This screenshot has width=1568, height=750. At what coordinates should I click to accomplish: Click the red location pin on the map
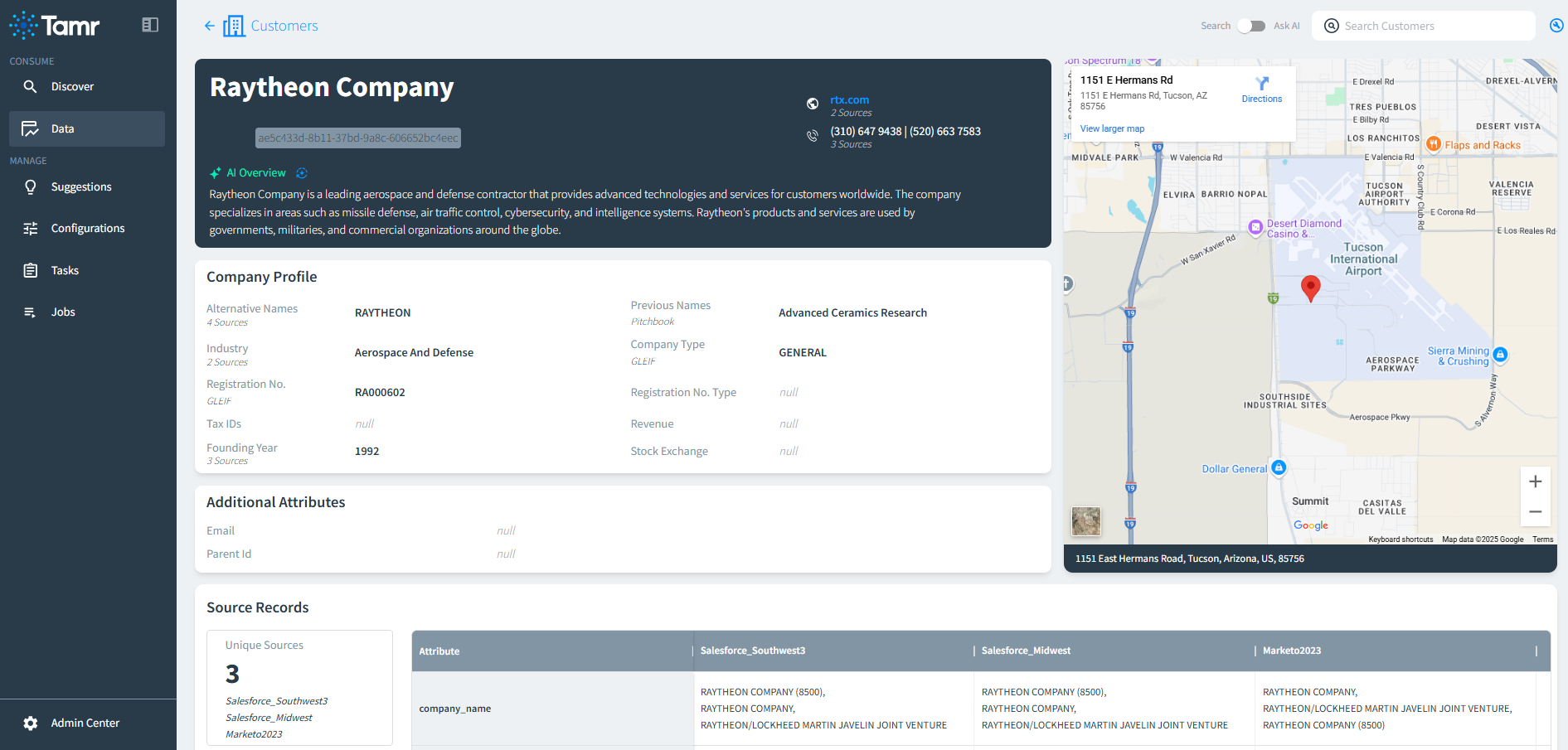tap(1311, 288)
